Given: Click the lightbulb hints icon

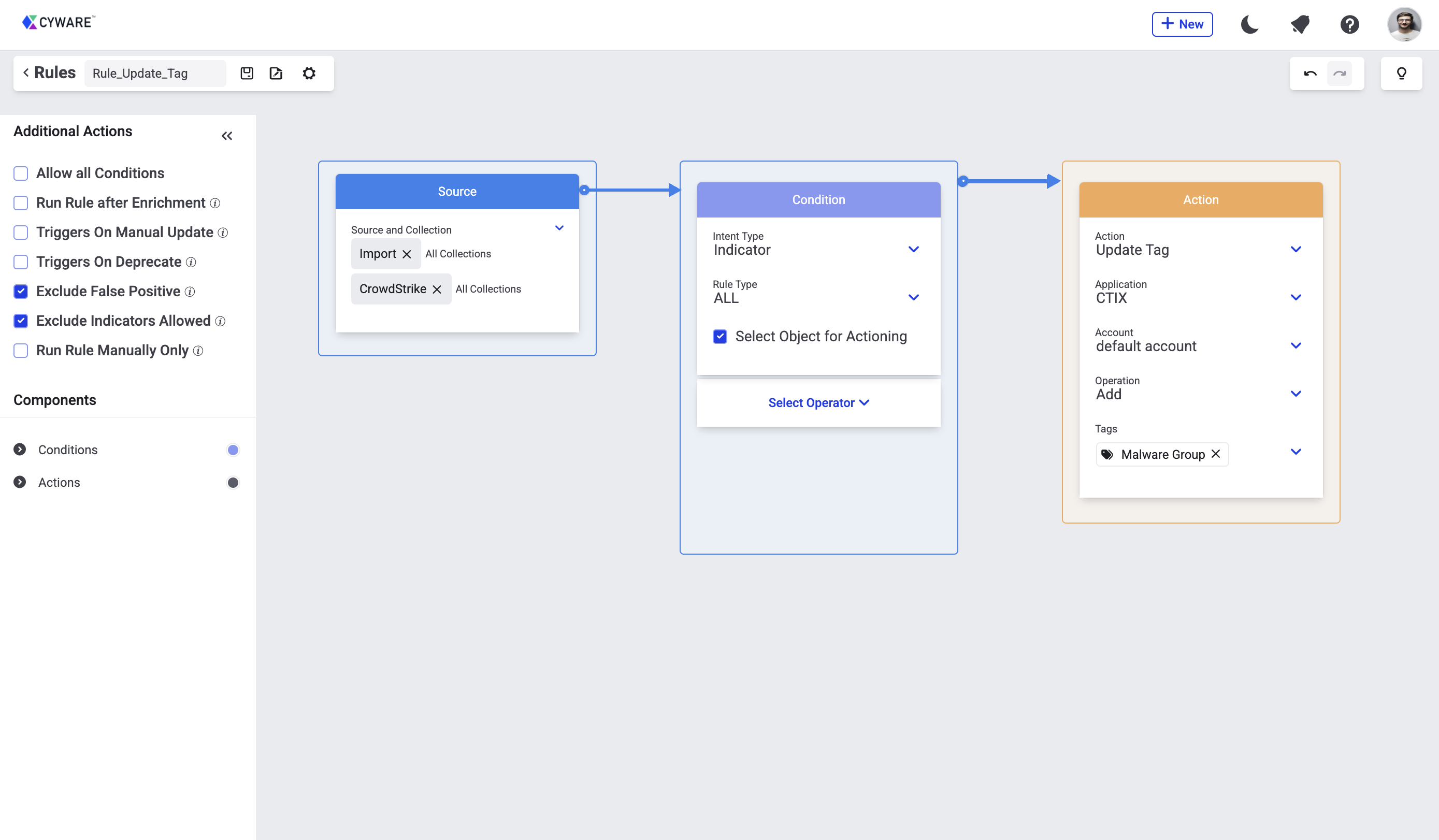Looking at the screenshot, I should tap(1401, 73).
